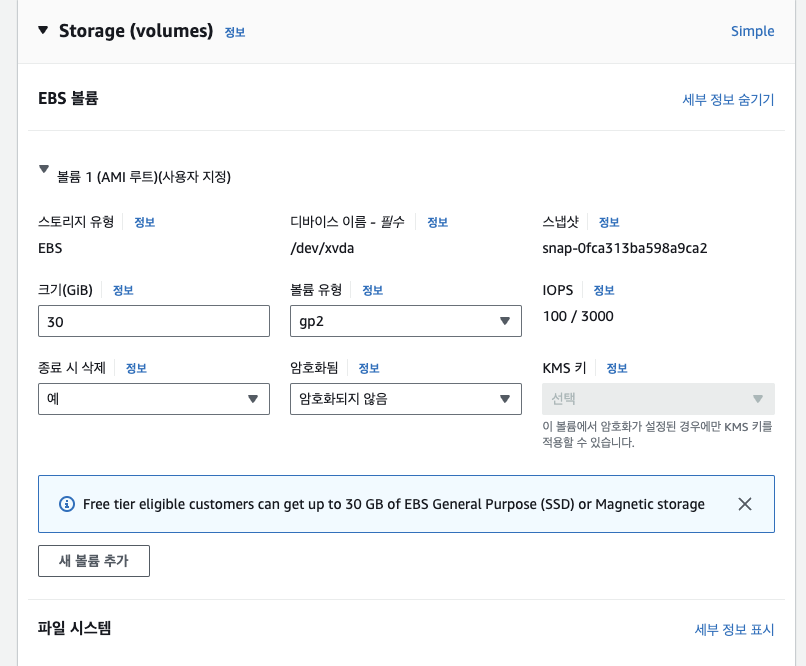Screen dimensions: 806x666
Task: Open 정보 link beside Storage (volumes)
Action: point(235,32)
